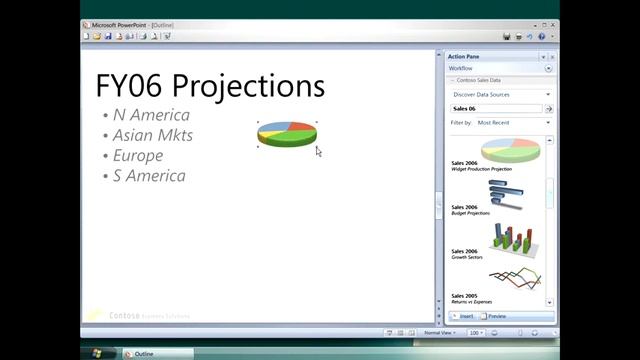Click the Outline taskbar button
640x360 pixels.
(x=158, y=354)
